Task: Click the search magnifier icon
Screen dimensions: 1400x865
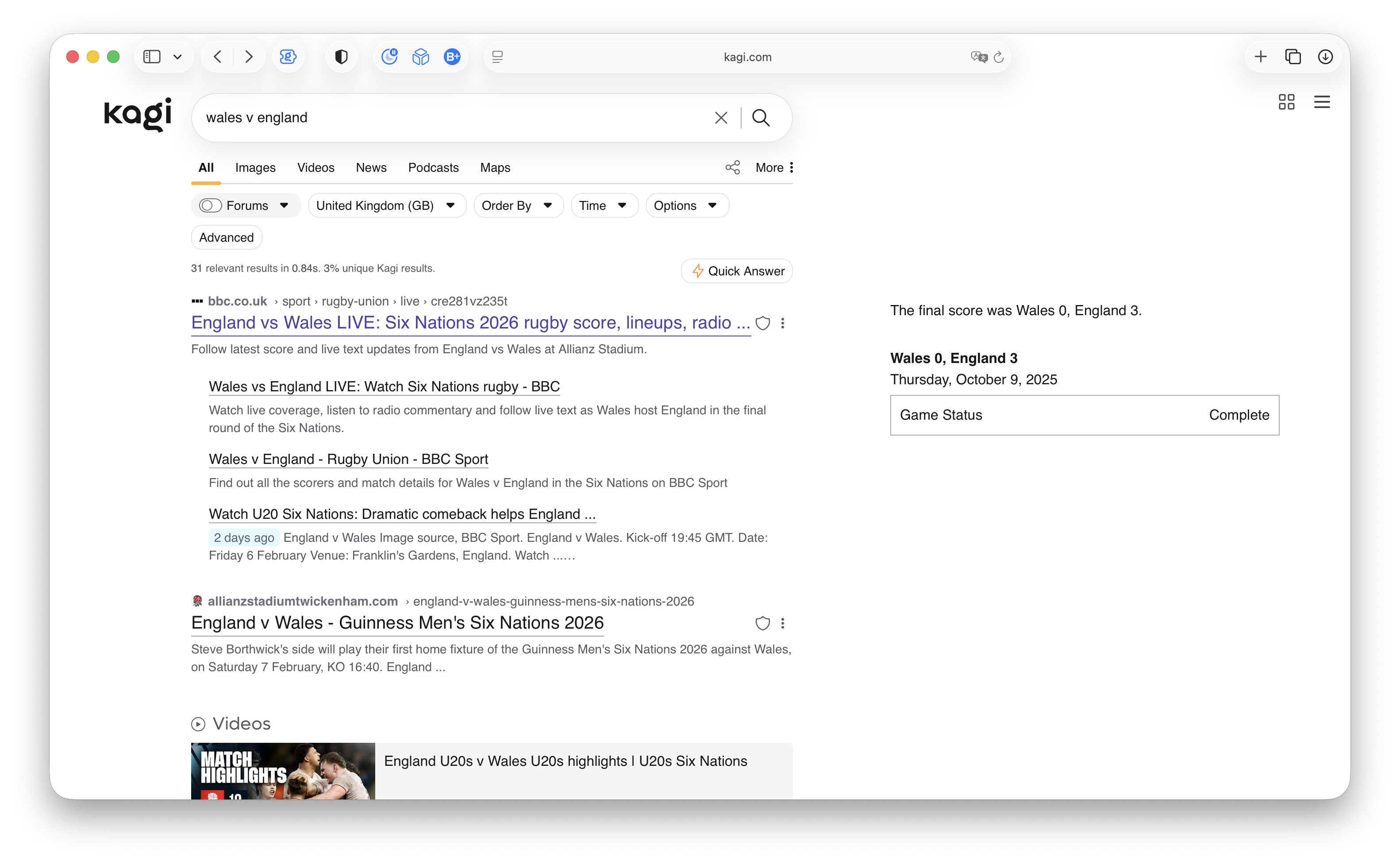Action: click(x=760, y=117)
